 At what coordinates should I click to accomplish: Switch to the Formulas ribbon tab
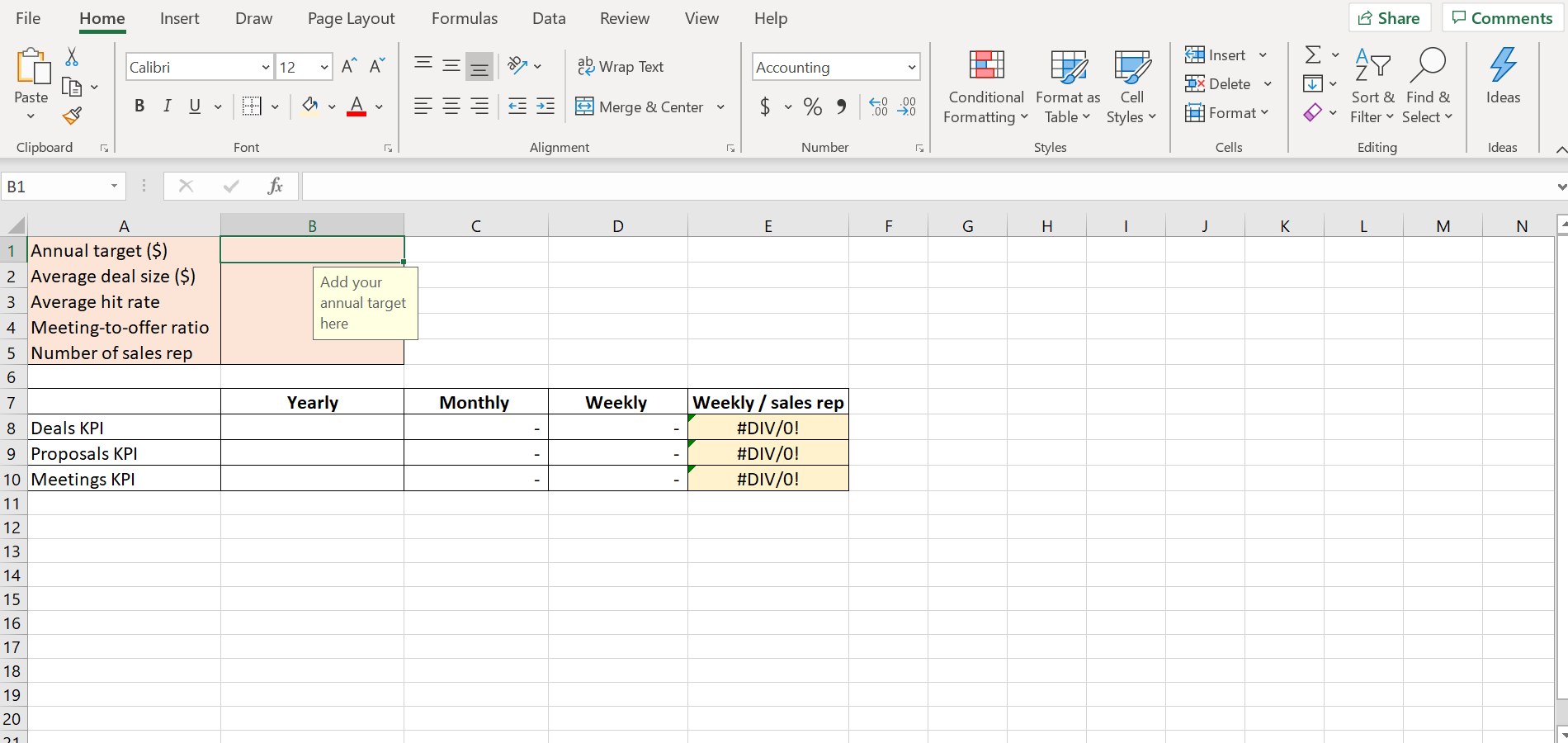coord(464,17)
